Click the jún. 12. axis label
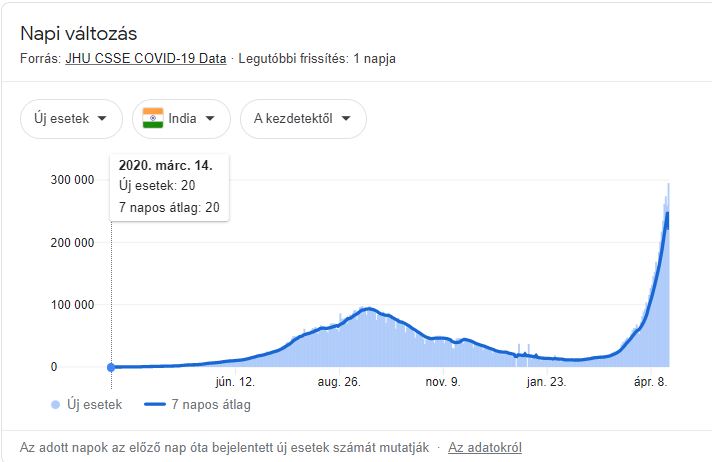The width and height of the screenshot is (712, 462). point(235,382)
